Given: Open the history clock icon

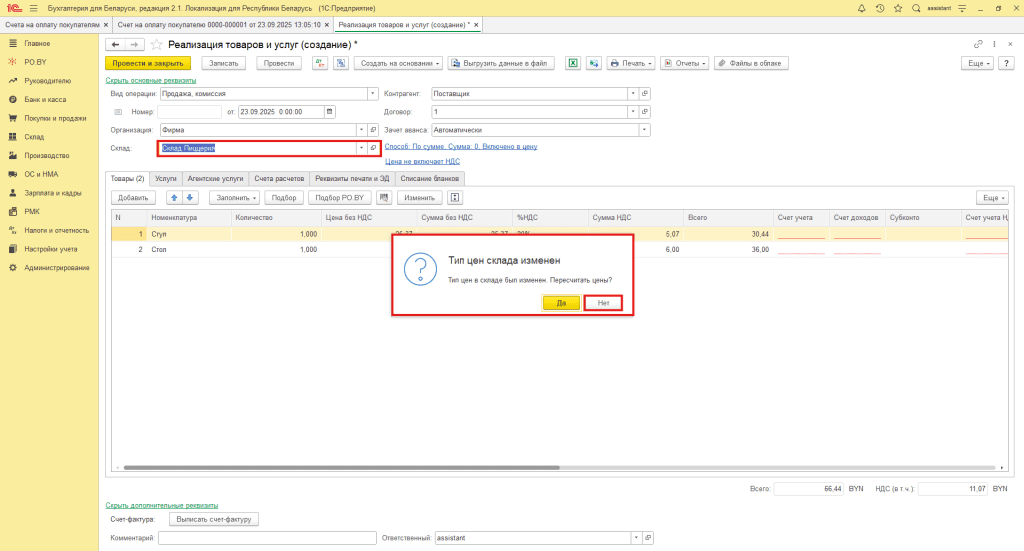Looking at the screenshot, I should tap(879, 8).
